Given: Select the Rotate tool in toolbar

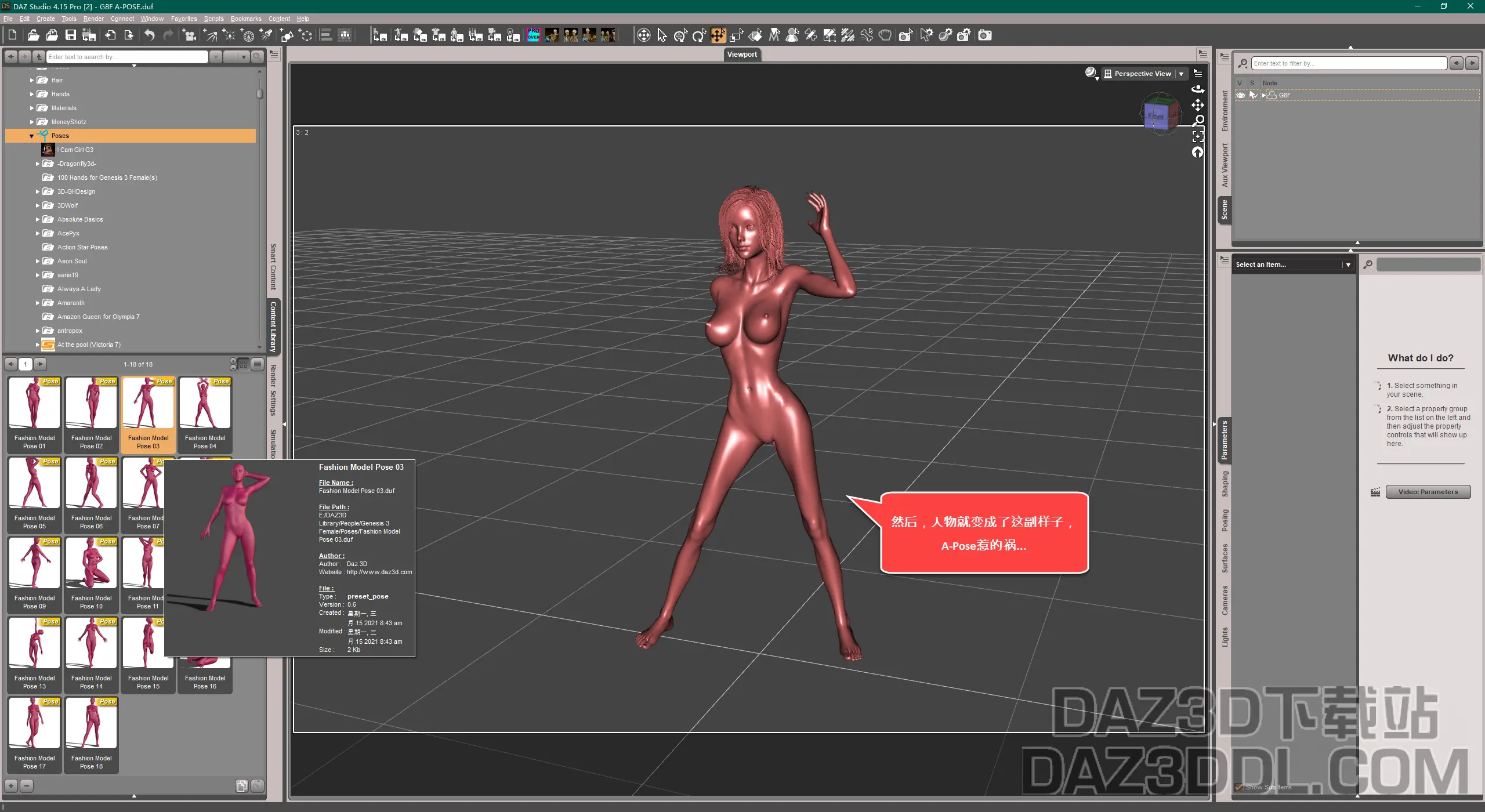Looking at the screenshot, I should pyautogui.click(x=699, y=35).
